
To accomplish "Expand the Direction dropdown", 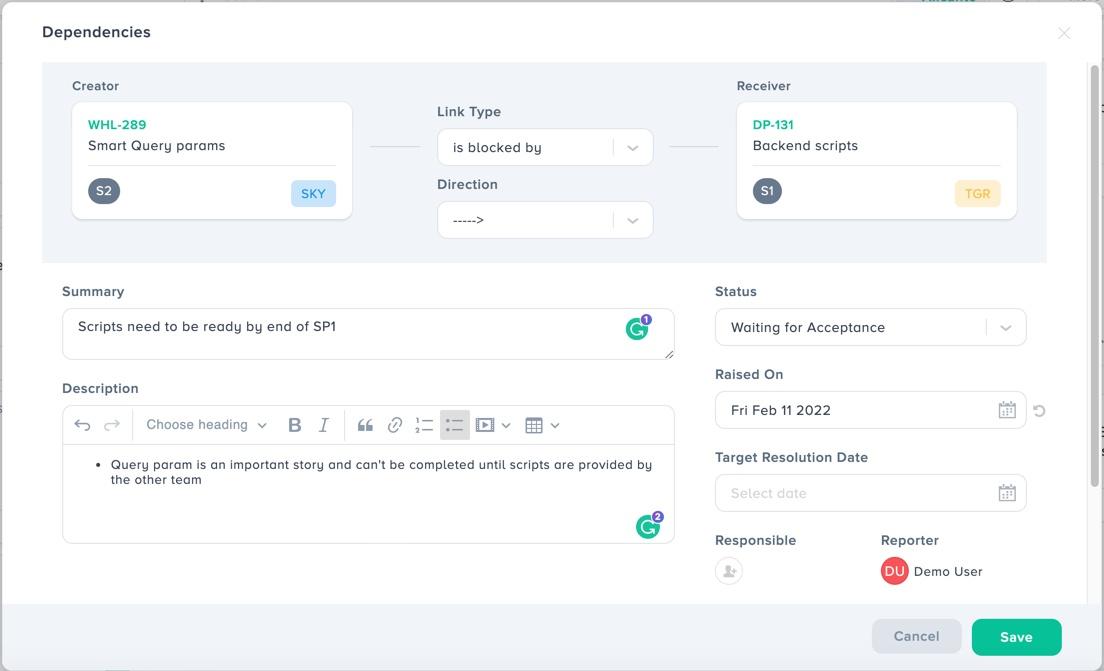I will [545, 219].
